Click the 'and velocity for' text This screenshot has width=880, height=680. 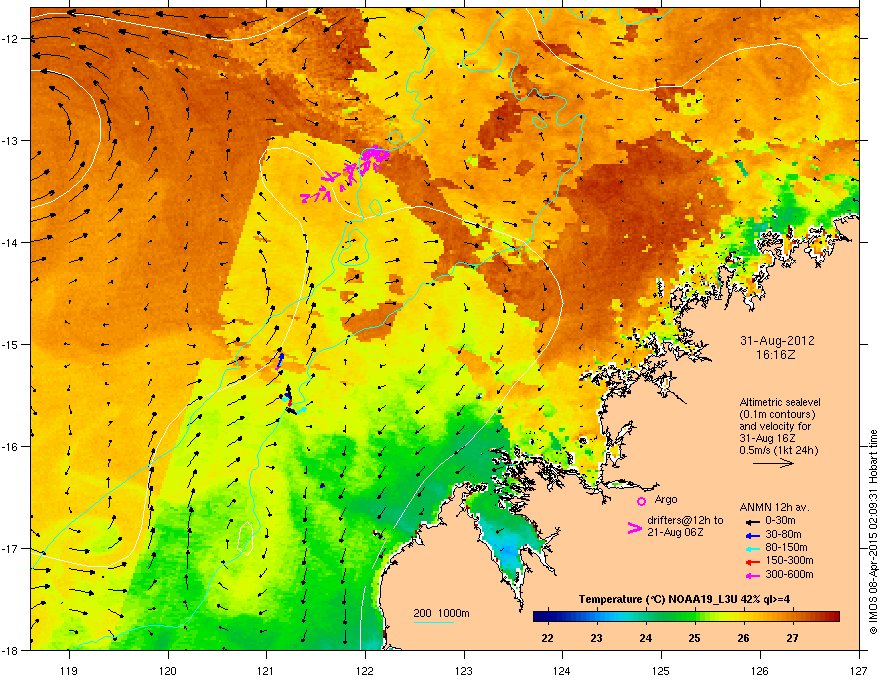point(774,426)
